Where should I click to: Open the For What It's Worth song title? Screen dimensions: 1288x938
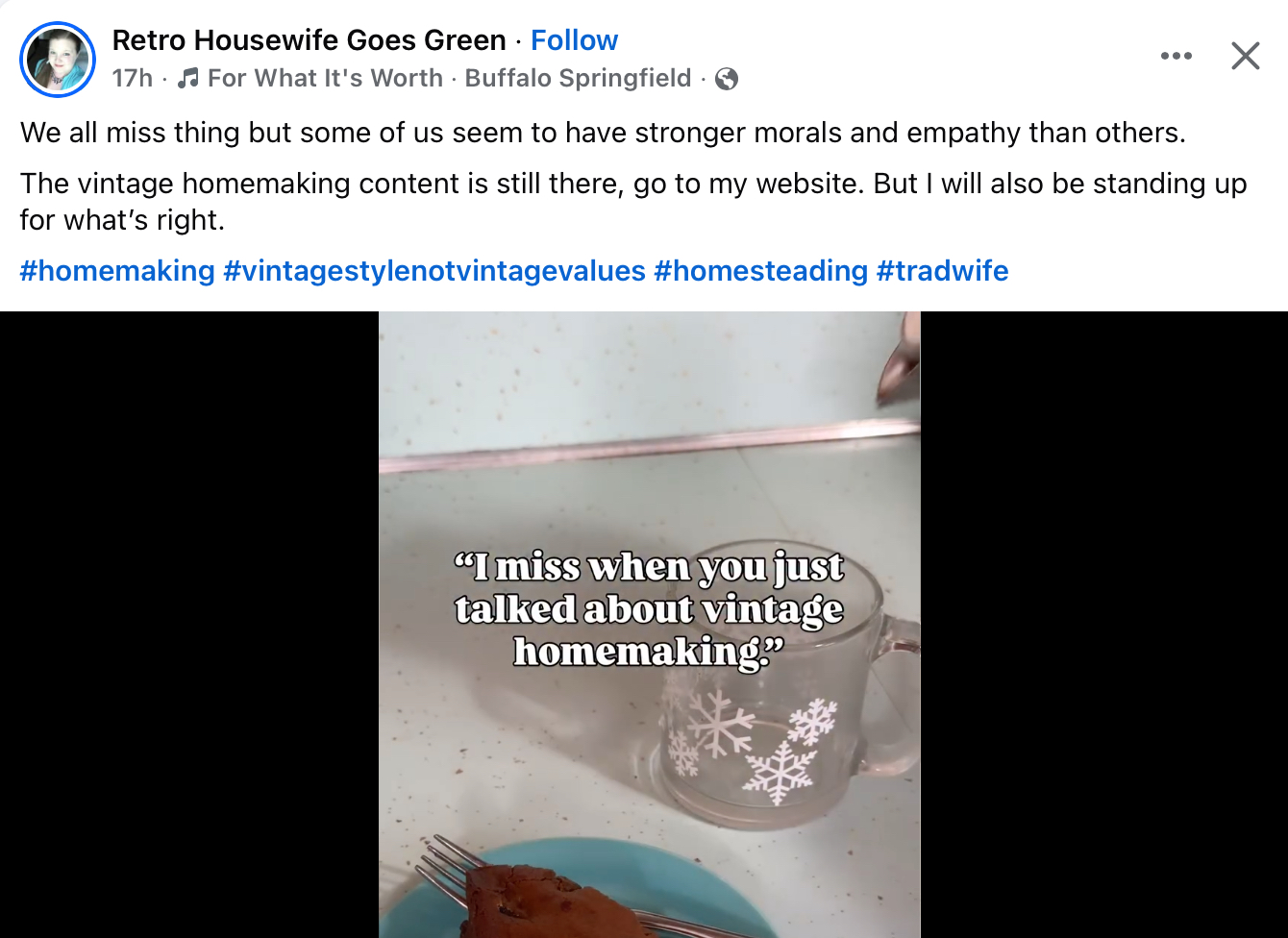point(325,78)
